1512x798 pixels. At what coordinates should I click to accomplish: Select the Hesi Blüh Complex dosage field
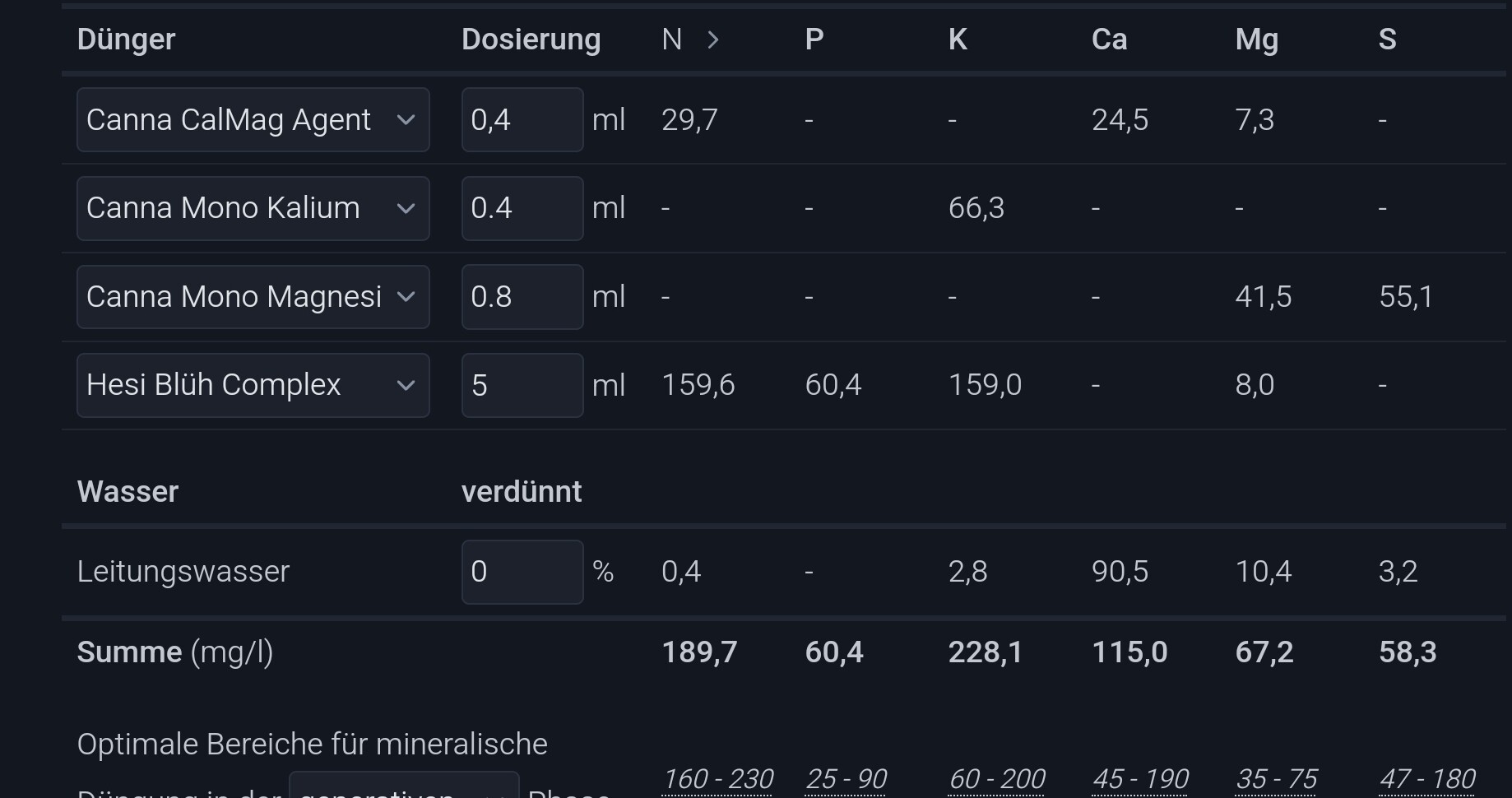point(522,385)
